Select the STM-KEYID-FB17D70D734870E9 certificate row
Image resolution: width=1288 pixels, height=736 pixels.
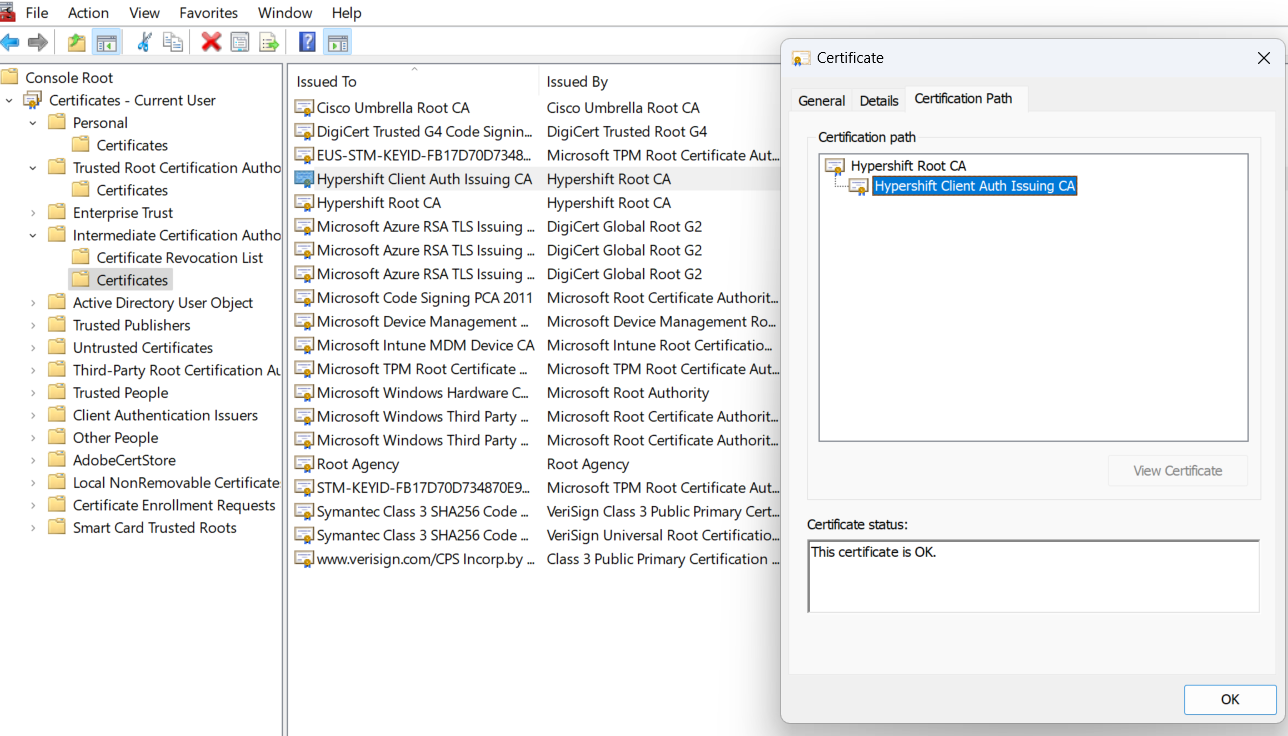[535, 488]
